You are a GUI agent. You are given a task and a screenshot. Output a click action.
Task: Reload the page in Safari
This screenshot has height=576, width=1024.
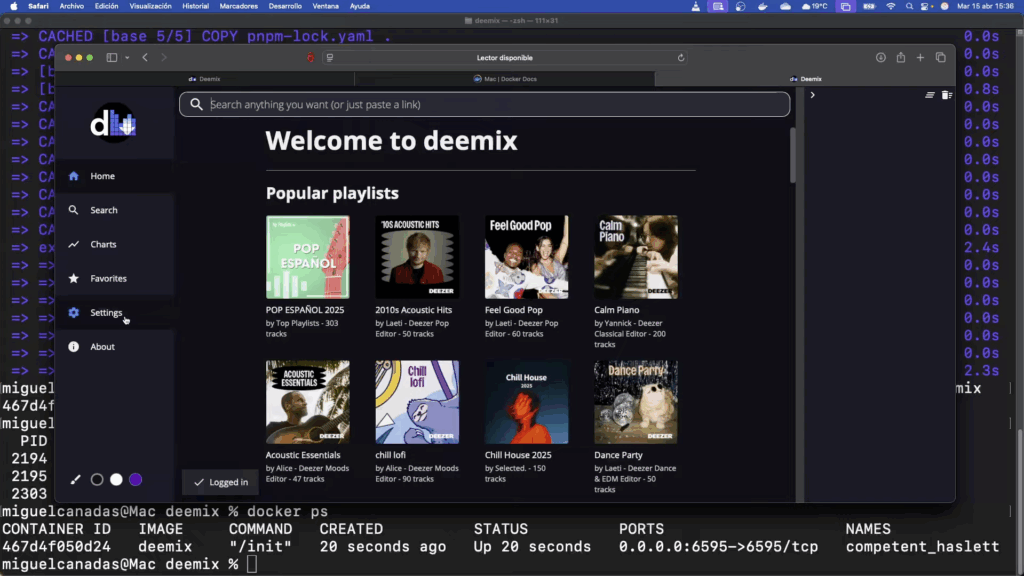pos(680,57)
